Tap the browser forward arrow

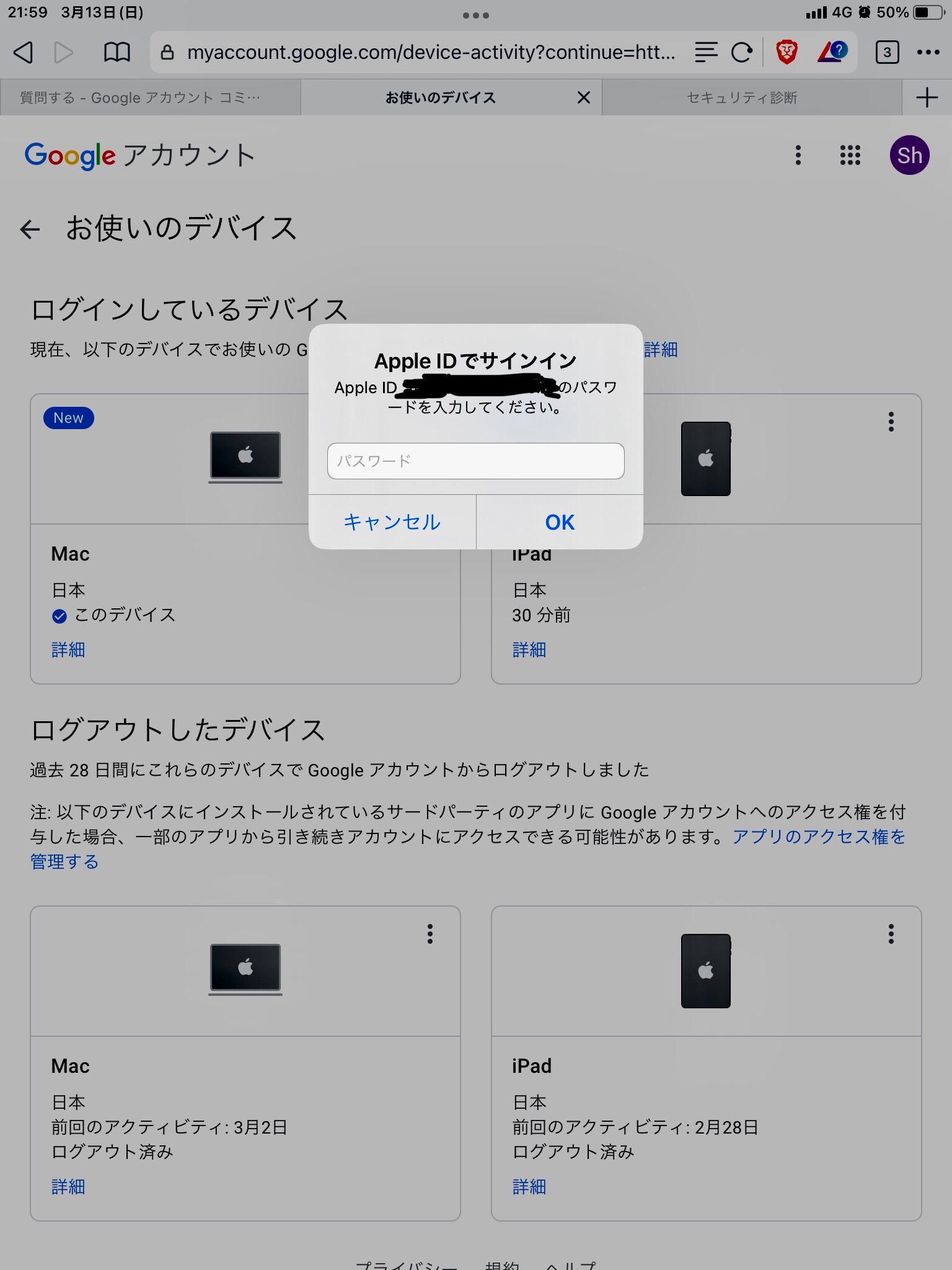tap(64, 53)
